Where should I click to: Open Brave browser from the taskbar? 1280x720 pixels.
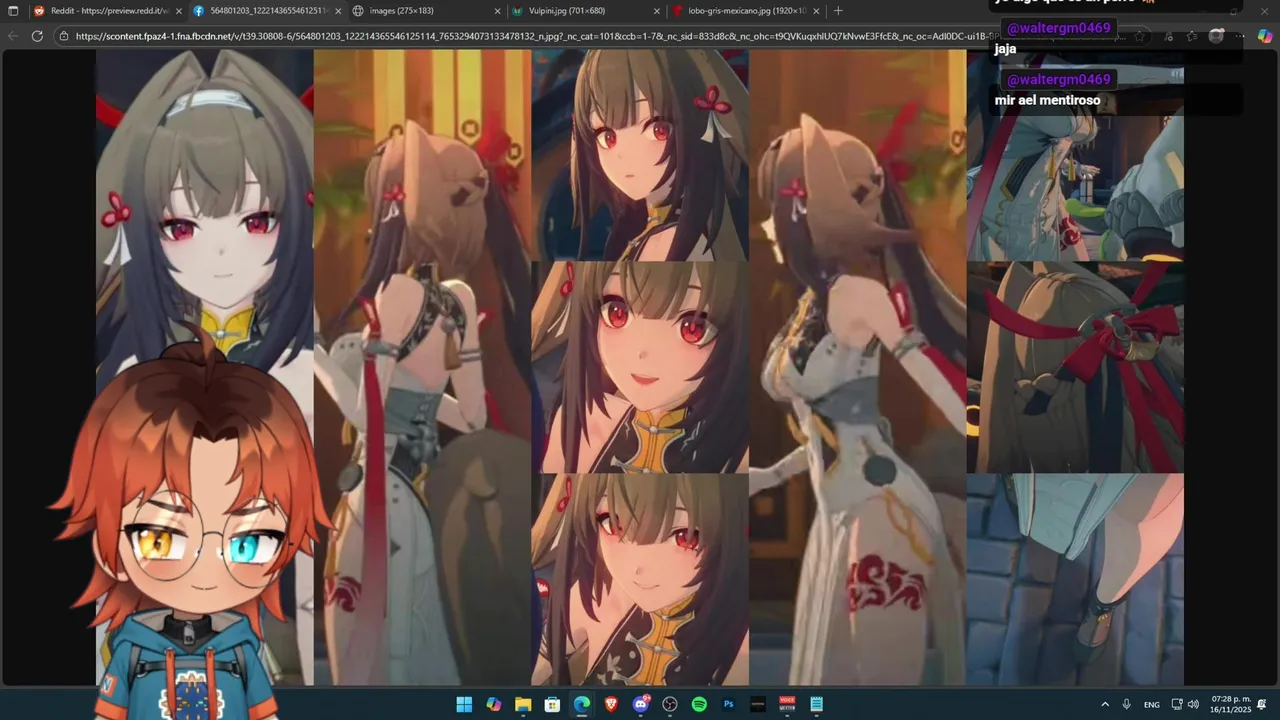pos(611,704)
